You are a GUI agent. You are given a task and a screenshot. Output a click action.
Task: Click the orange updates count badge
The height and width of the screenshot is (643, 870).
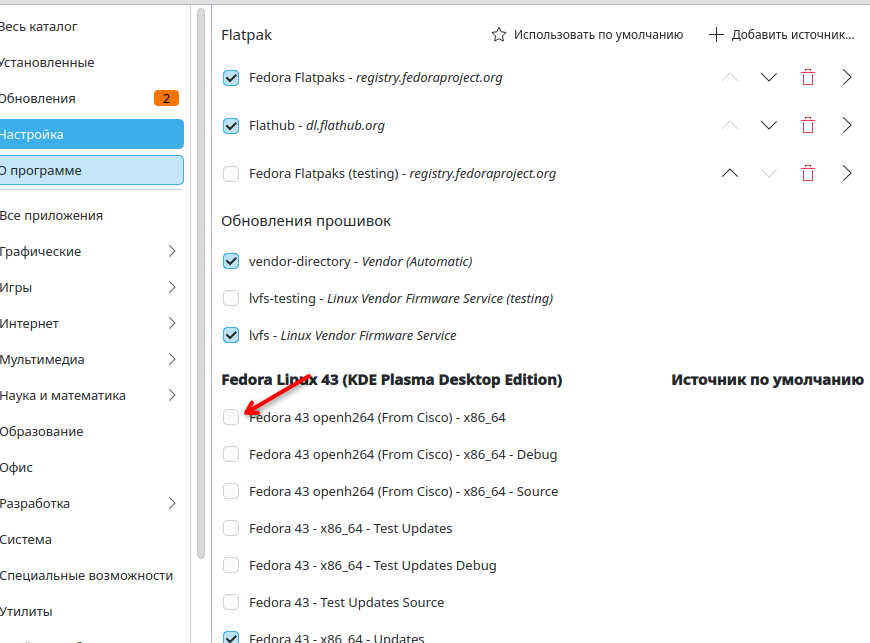click(x=166, y=99)
